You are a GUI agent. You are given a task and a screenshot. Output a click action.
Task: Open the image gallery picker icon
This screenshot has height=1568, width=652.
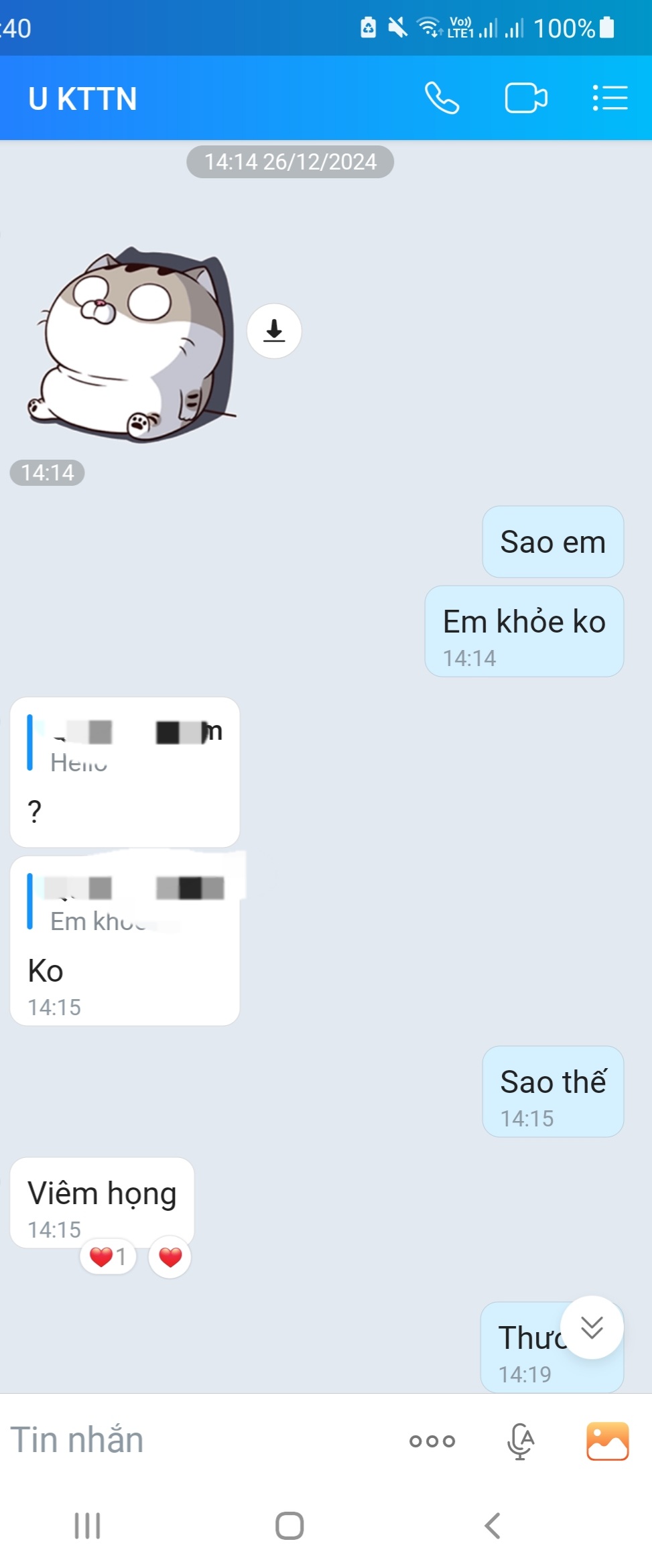607,1441
